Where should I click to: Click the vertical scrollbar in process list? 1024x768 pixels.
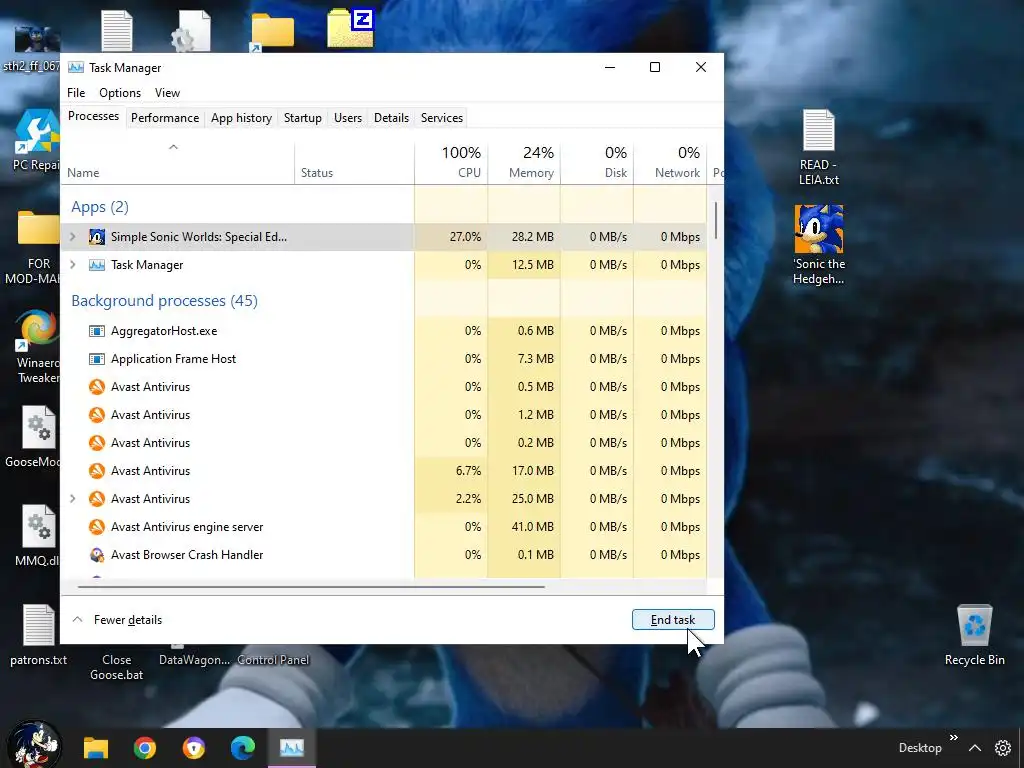coord(716,221)
